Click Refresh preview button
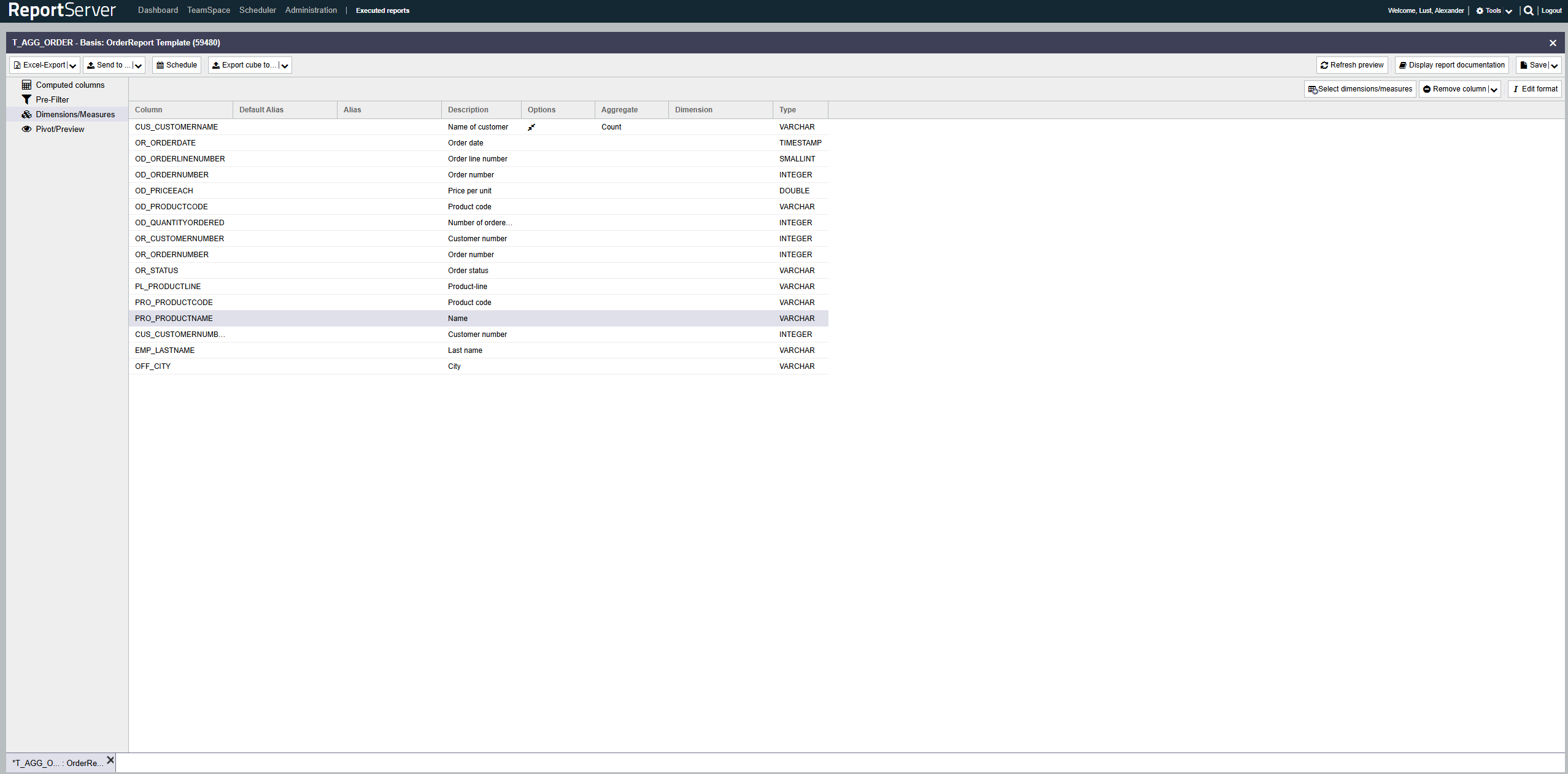1568x774 pixels. (1352, 65)
